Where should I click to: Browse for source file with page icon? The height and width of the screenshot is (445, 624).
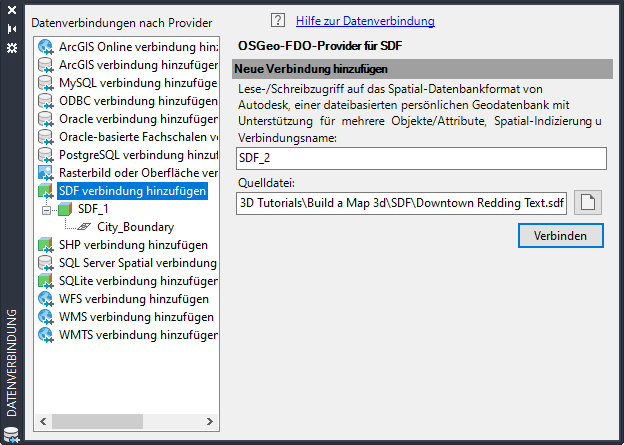coord(588,203)
